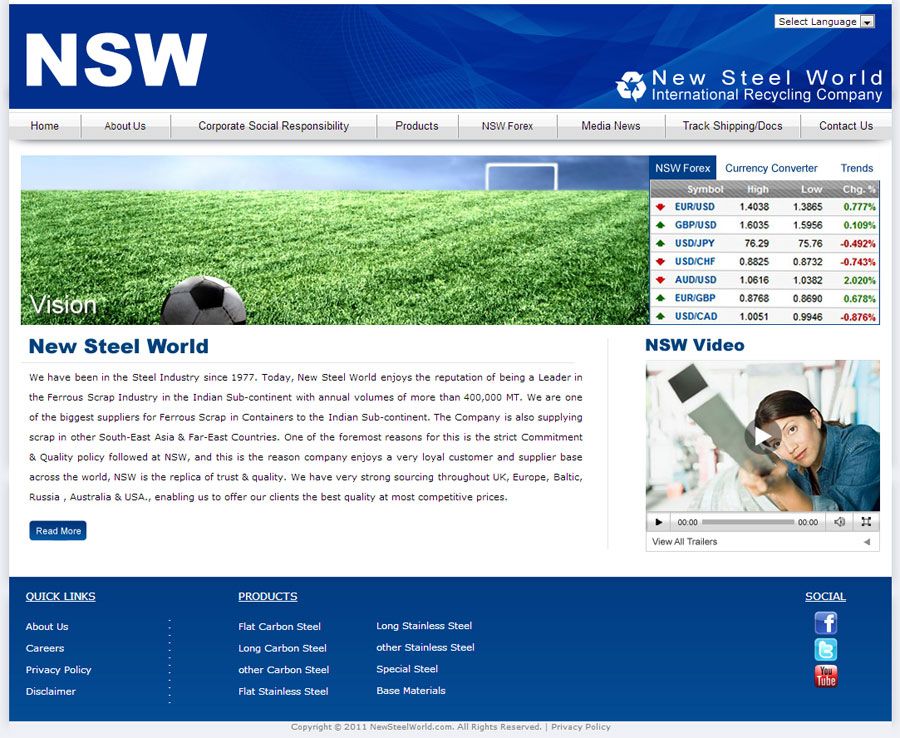
Task: Click the green up arrow for EUR/GBP
Action: tap(660, 298)
